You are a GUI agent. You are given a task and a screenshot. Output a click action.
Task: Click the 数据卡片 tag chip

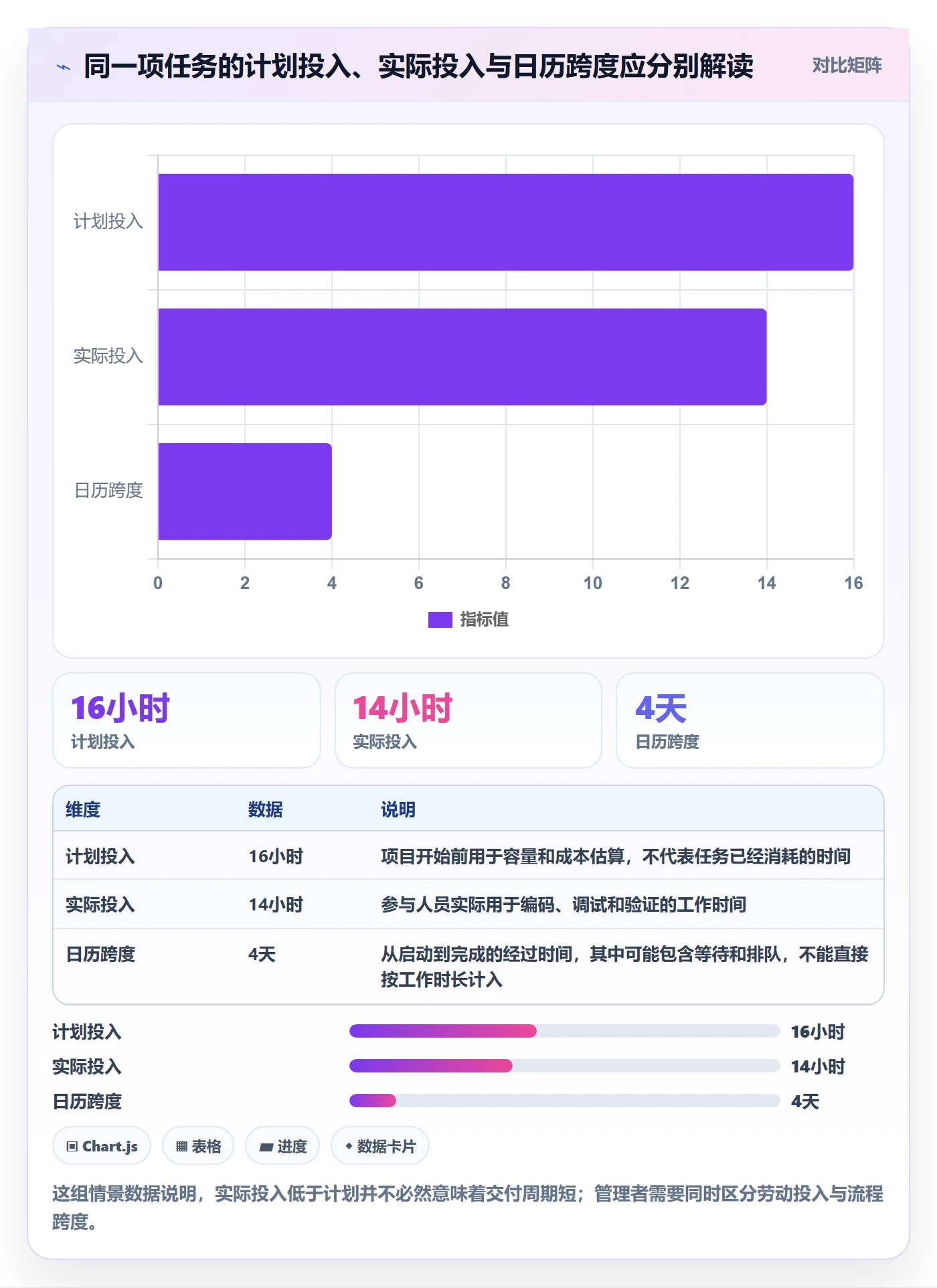[x=380, y=1146]
